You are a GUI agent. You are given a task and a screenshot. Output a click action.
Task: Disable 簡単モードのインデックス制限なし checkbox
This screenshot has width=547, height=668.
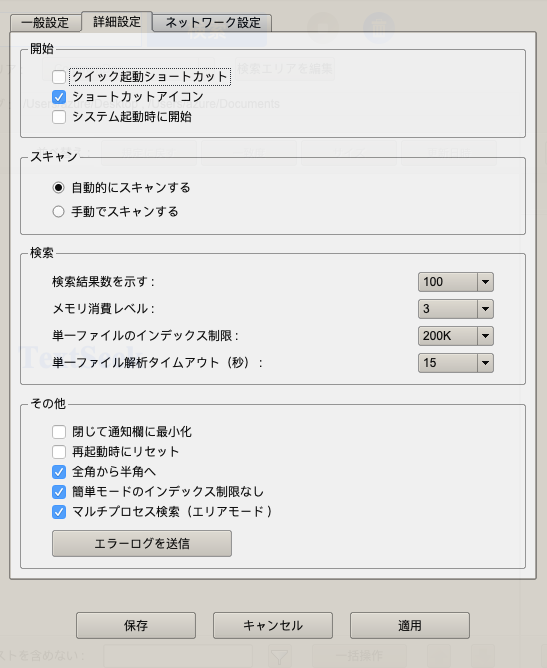pyautogui.click(x=59, y=492)
